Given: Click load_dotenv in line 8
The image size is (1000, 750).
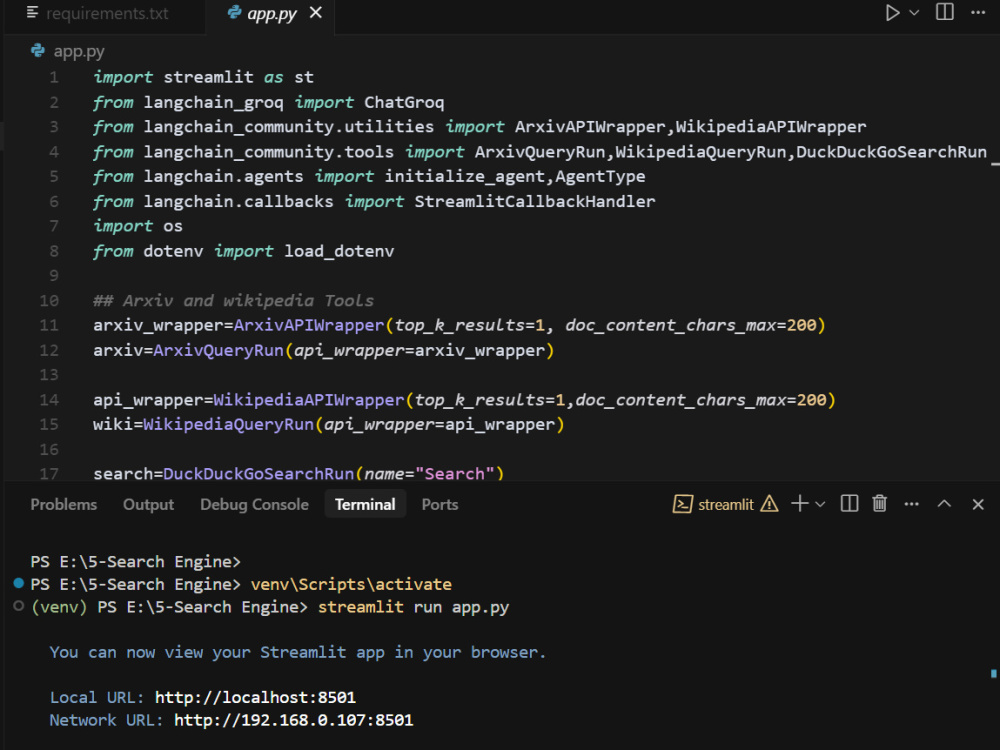Looking at the screenshot, I should click(x=339, y=251).
